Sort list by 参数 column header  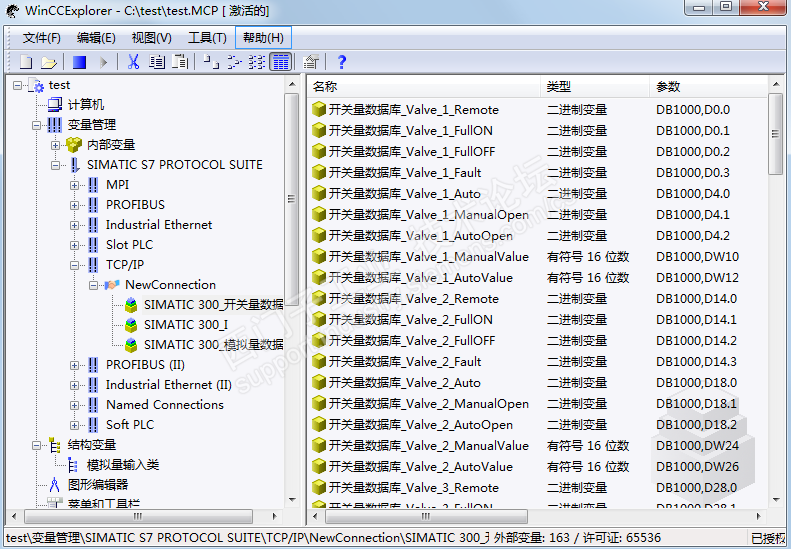coord(708,87)
